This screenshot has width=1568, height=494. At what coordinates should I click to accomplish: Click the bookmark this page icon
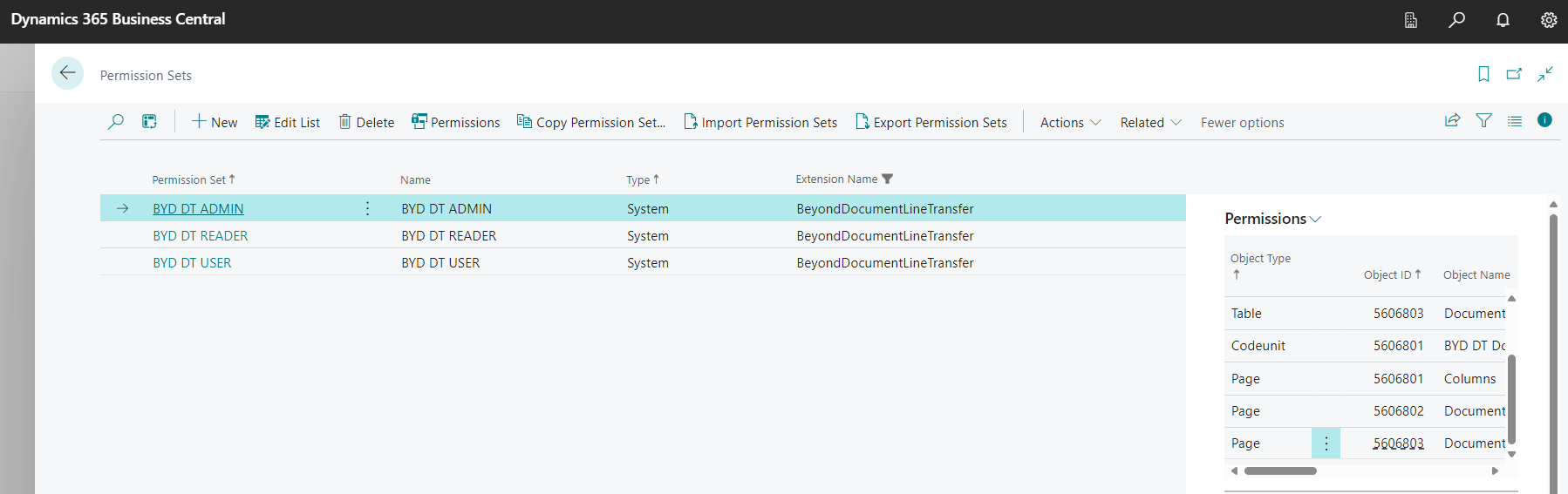pos(1483,74)
